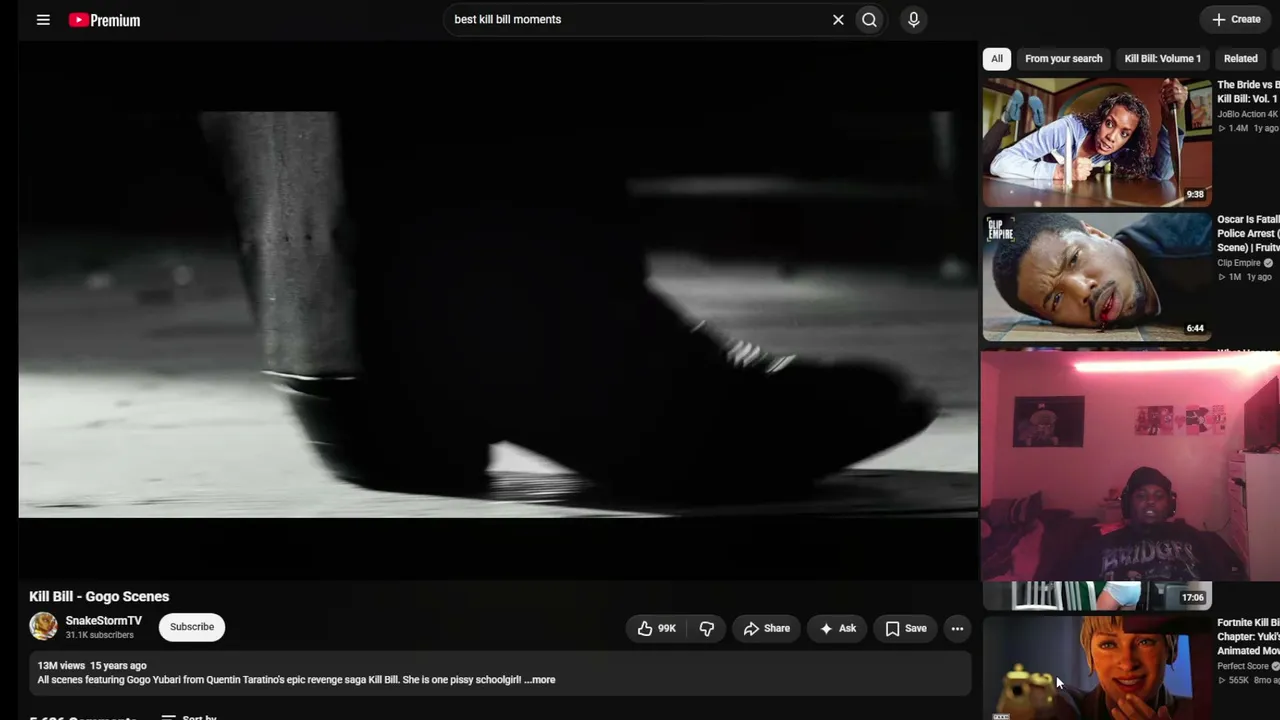
Task: Go to YouTube Premium home logo
Action: (x=104, y=20)
